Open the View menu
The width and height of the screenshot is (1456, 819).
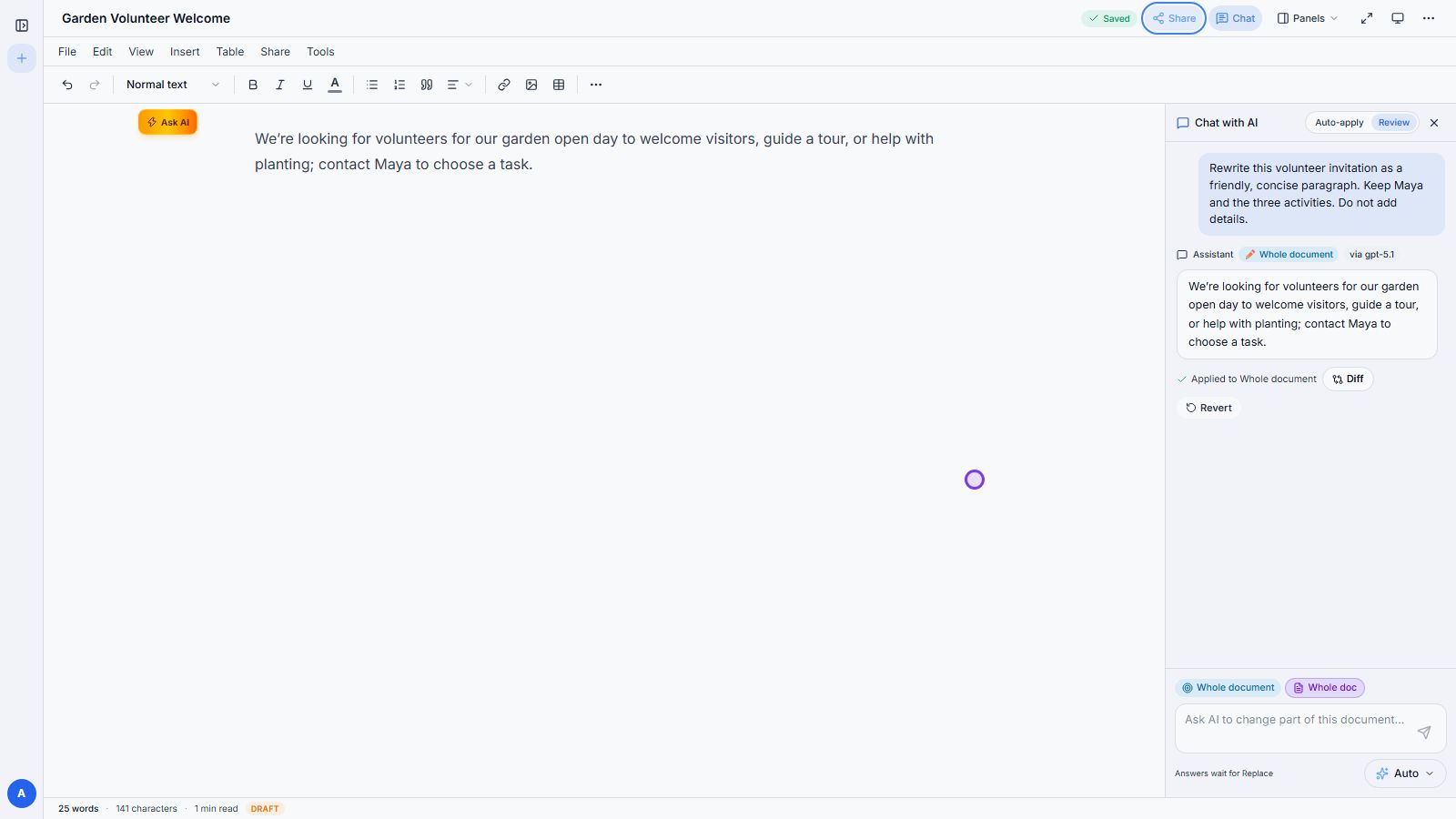click(x=141, y=52)
